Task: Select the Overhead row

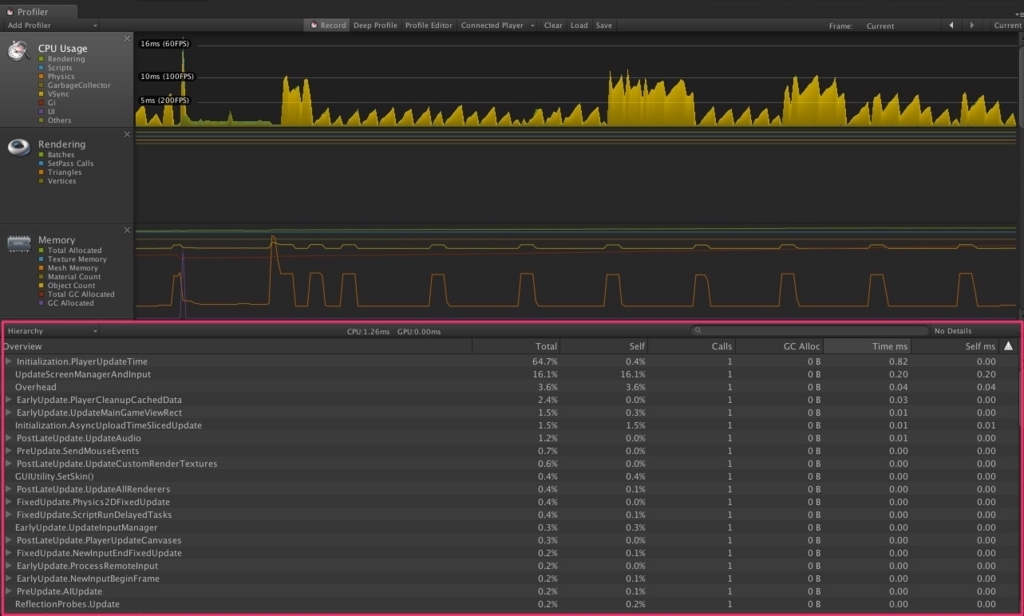Action: point(511,387)
